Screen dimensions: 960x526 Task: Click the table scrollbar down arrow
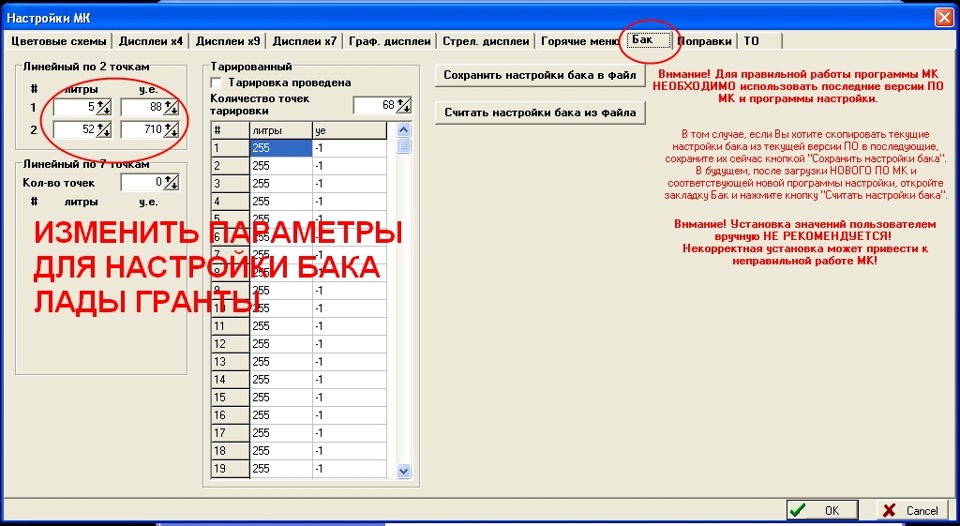pyautogui.click(x=403, y=471)
